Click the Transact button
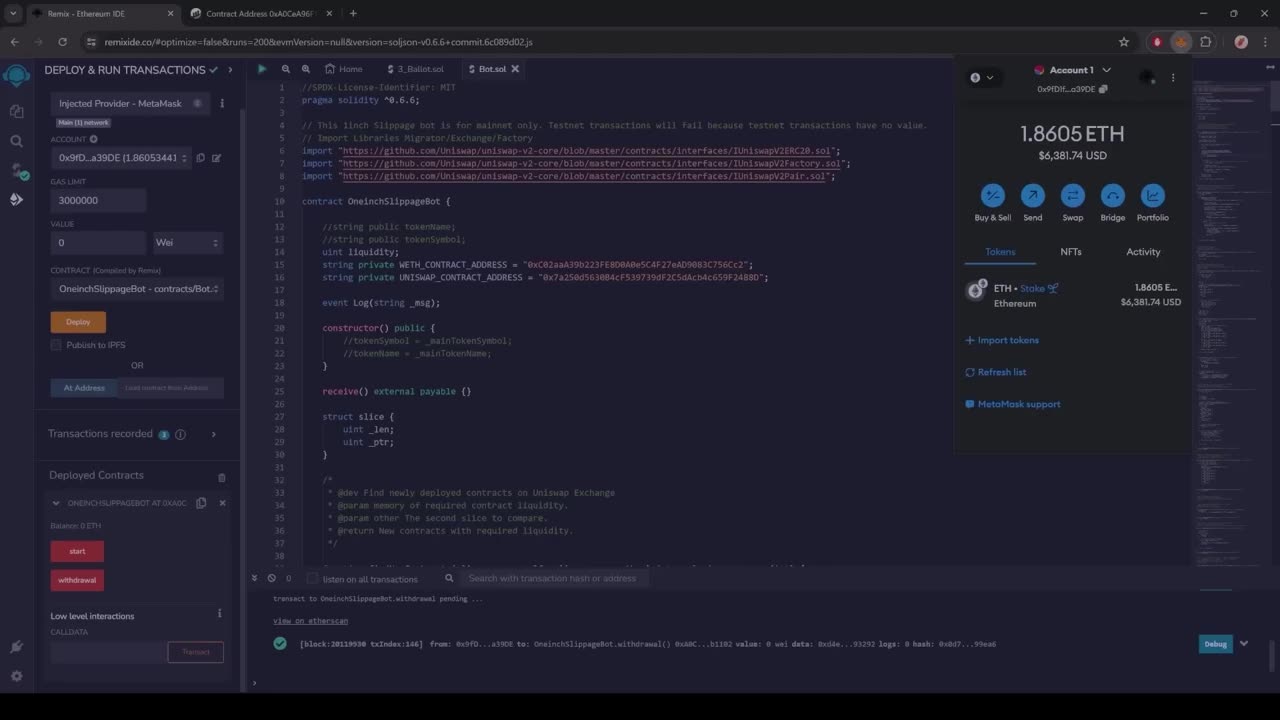The width and height of the screenshot is (1280, 720). click(x=196, y=652)
